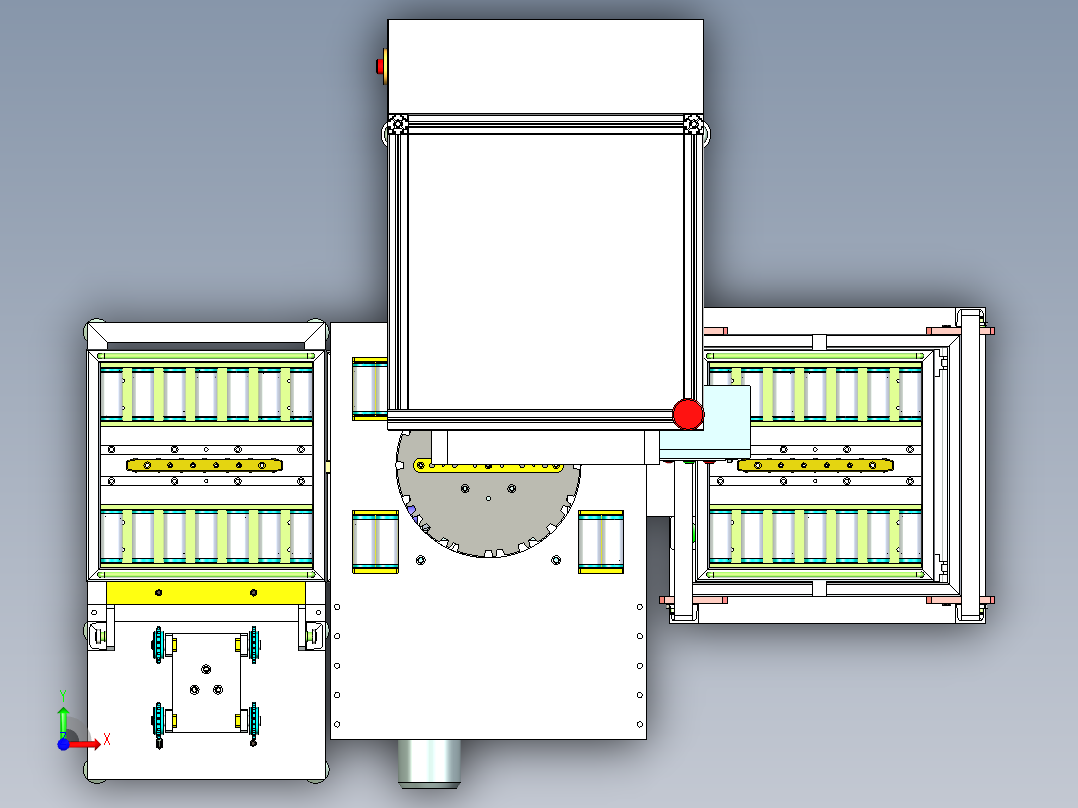The height and width of the screenshot is (808, 1078).
Task: Select the small roller left of the frame
Action: pyautogui.click(x=370, y=389)
